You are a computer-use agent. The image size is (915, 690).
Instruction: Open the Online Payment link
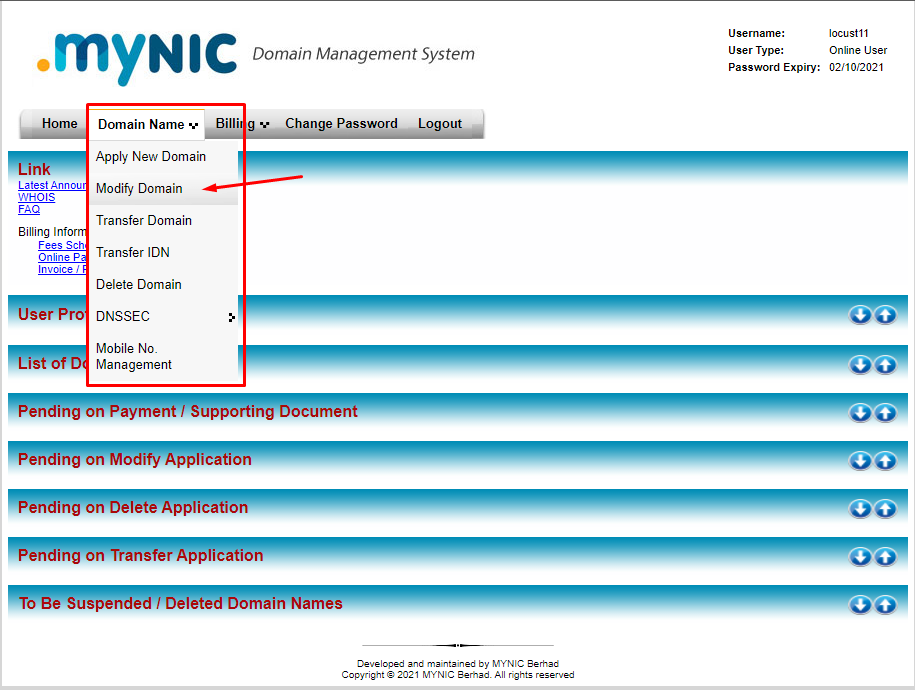coord(62,257)
